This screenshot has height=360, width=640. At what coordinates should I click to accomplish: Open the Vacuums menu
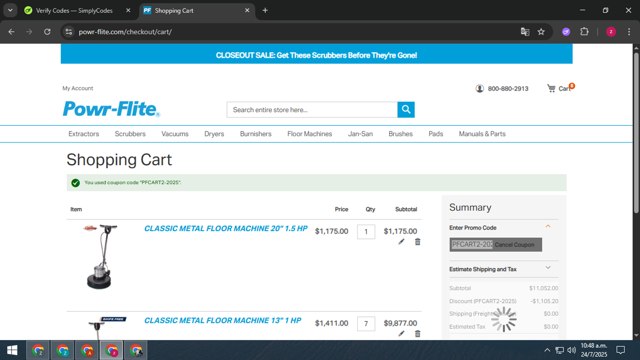(175, 134)
